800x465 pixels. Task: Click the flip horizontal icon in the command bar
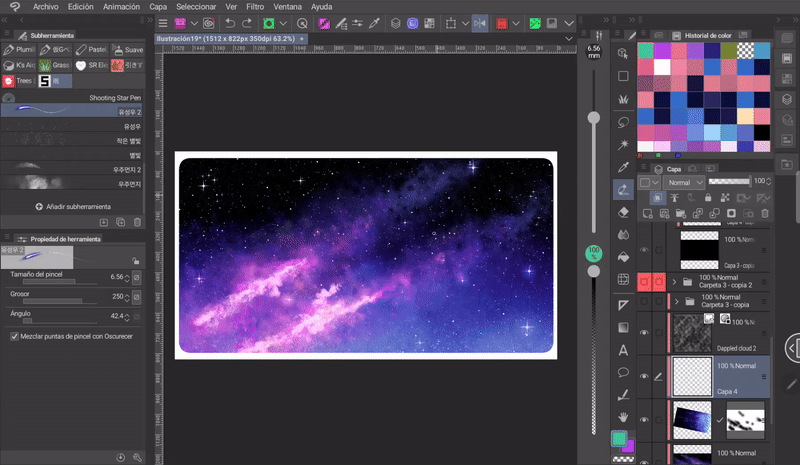479,22
